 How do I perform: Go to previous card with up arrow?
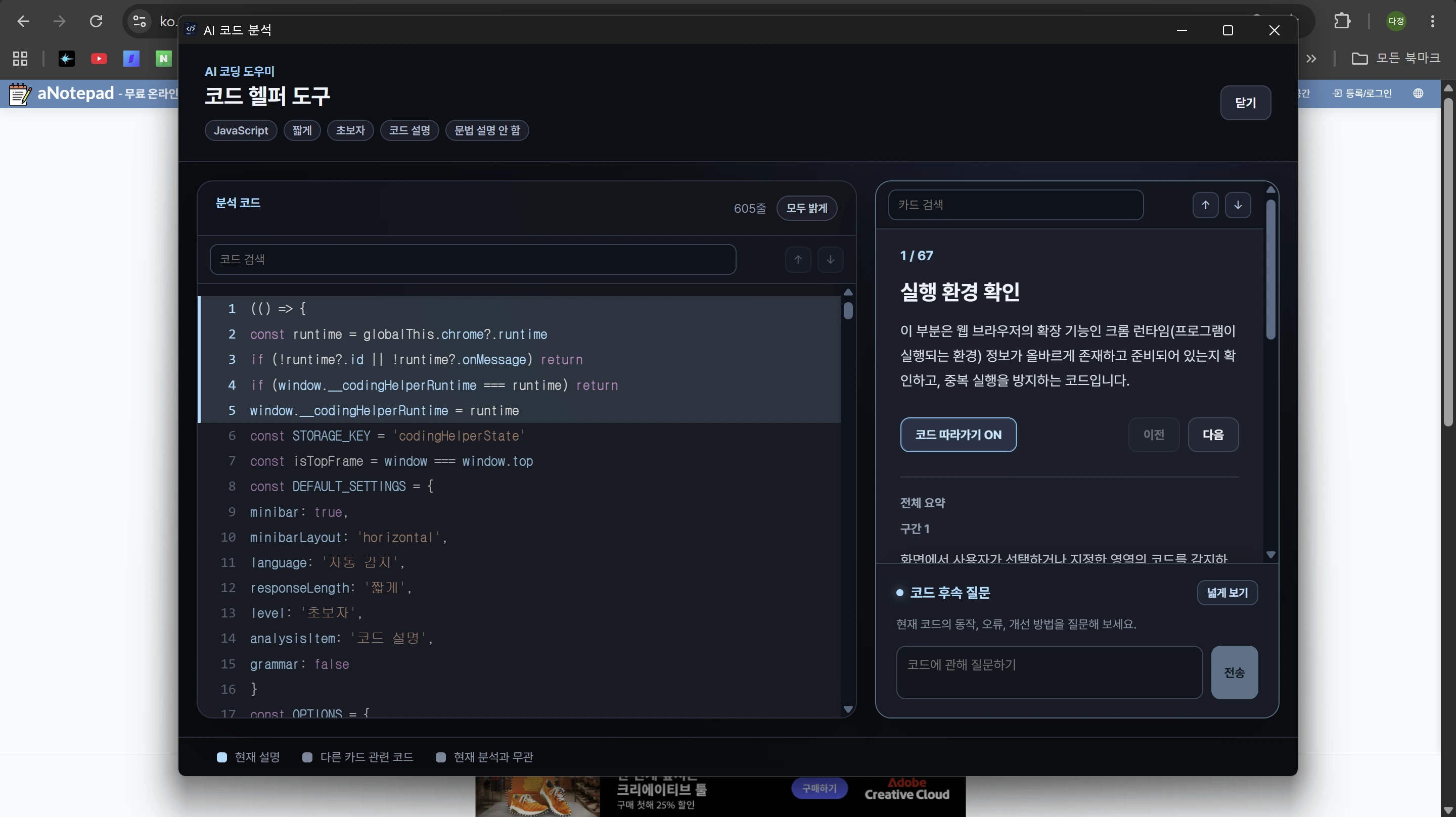1206,205
